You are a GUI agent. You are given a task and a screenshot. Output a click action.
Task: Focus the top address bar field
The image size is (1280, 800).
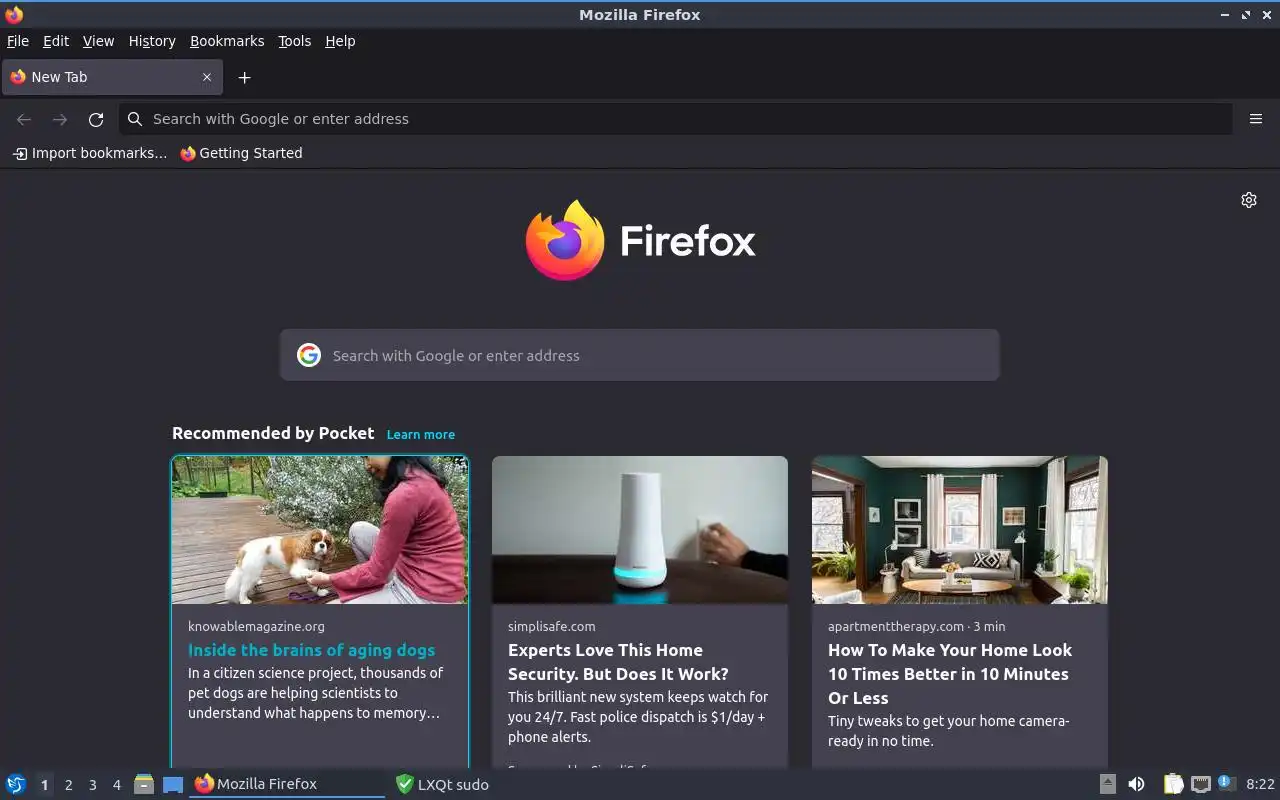tap(676, 119)
